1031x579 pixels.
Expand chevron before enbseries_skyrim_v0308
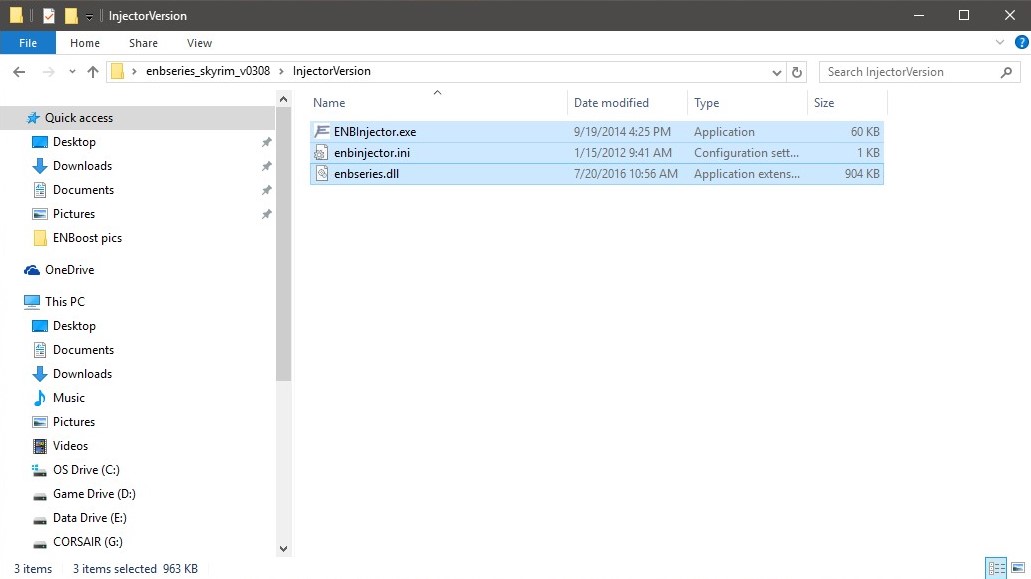pos(134,71)
